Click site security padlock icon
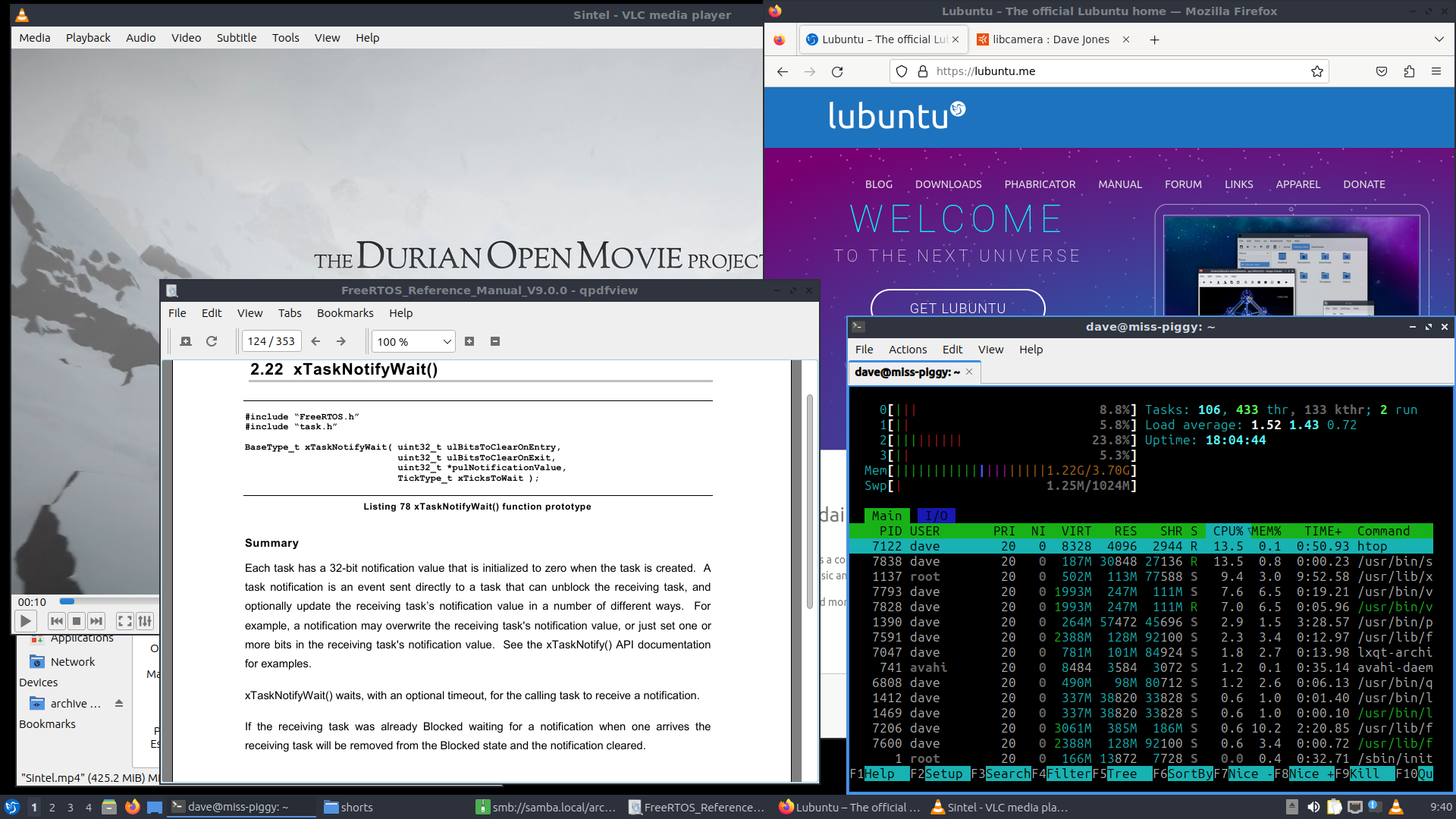Viewport: 1456px width, 819px height. click(923, 71)
